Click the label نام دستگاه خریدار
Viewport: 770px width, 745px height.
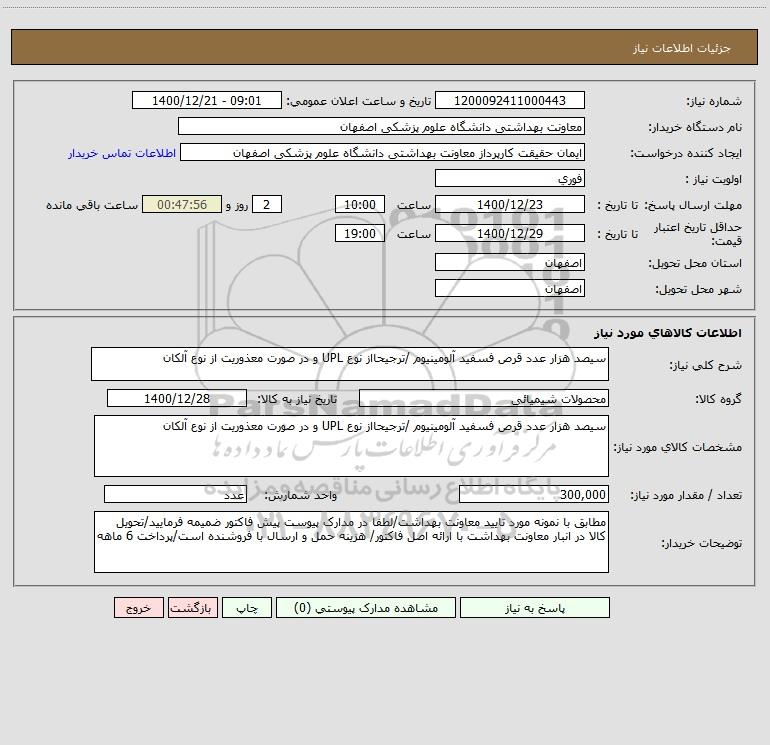point(695,127)
